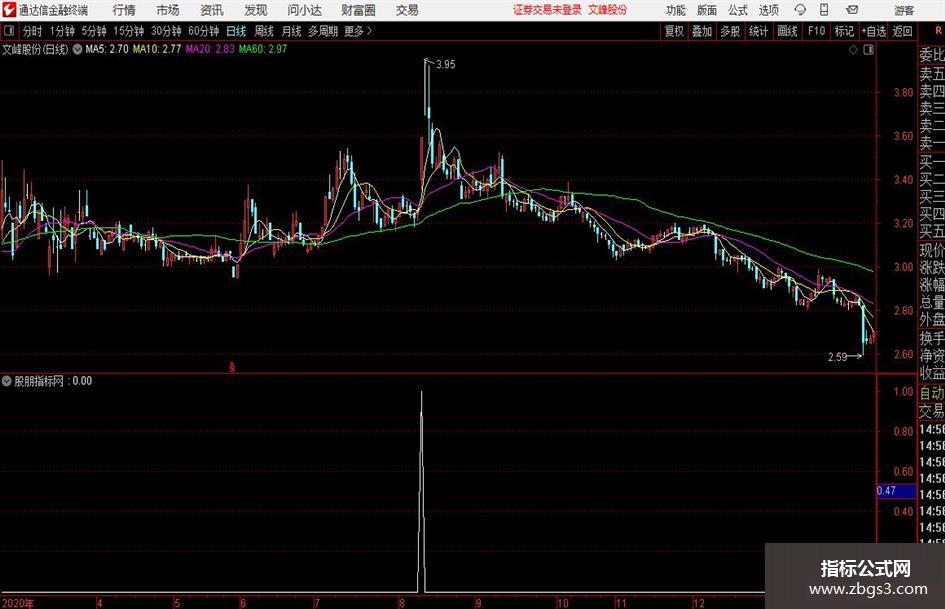Open the 行情 menu
This screenshot has height=609, width=945.
pyautogui.click(x=124, y=10)
